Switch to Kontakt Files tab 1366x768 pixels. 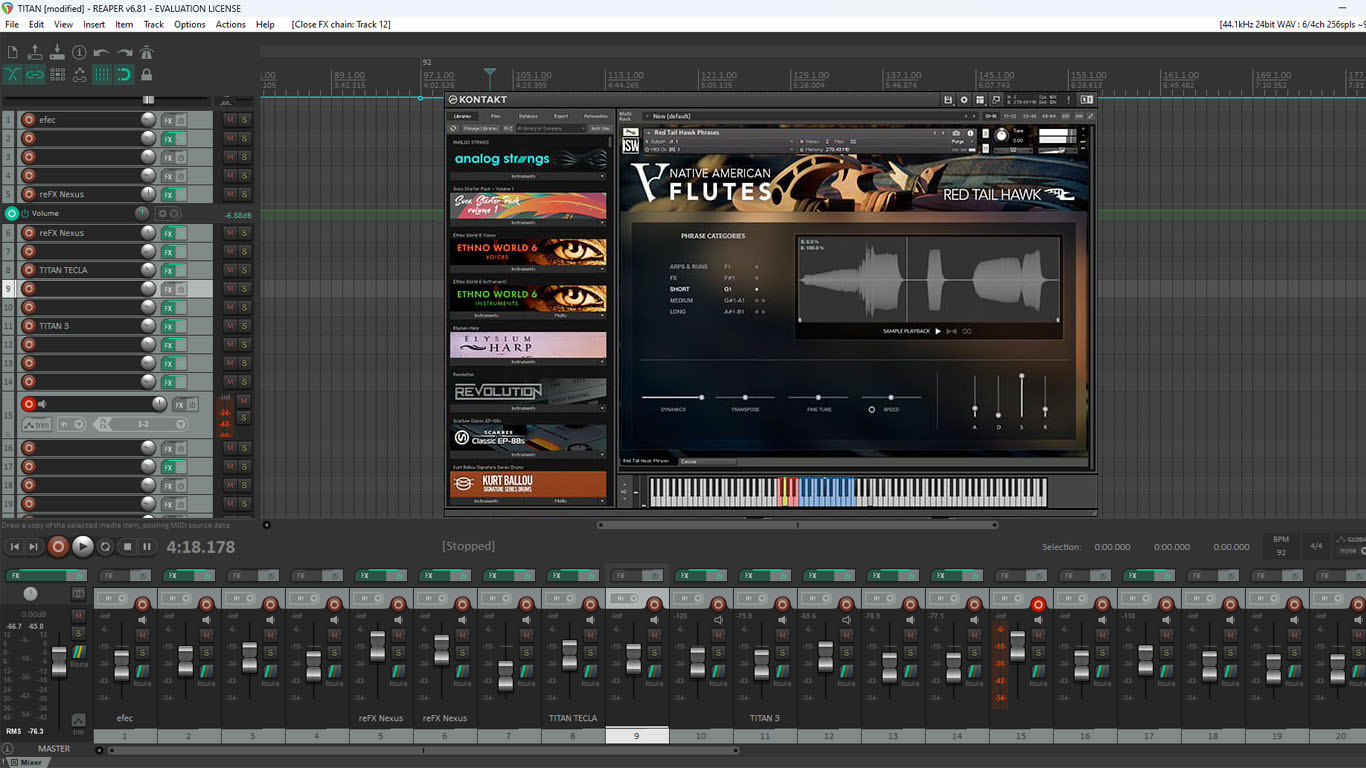pyautogui.click(x=496, y=116)
